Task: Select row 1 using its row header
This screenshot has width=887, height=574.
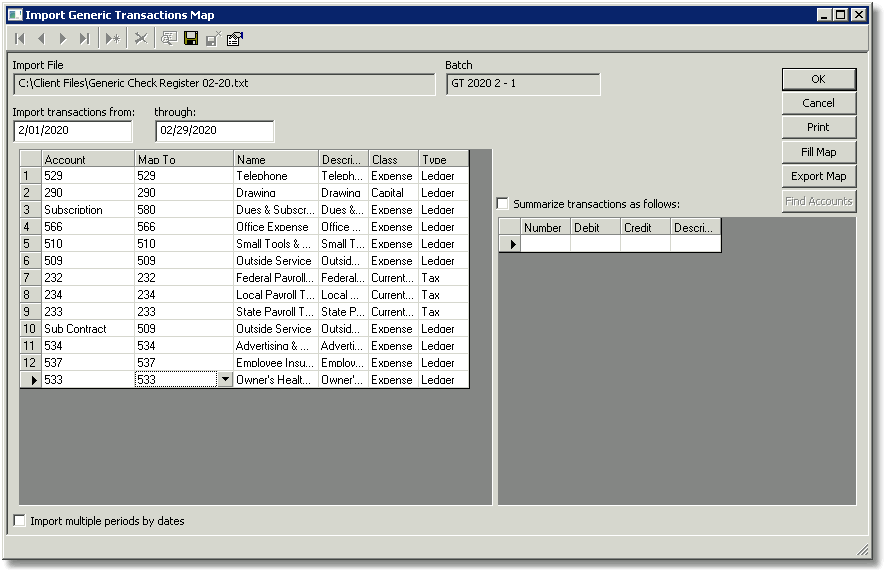Action: pyautogui.click(x=31, y=176)
